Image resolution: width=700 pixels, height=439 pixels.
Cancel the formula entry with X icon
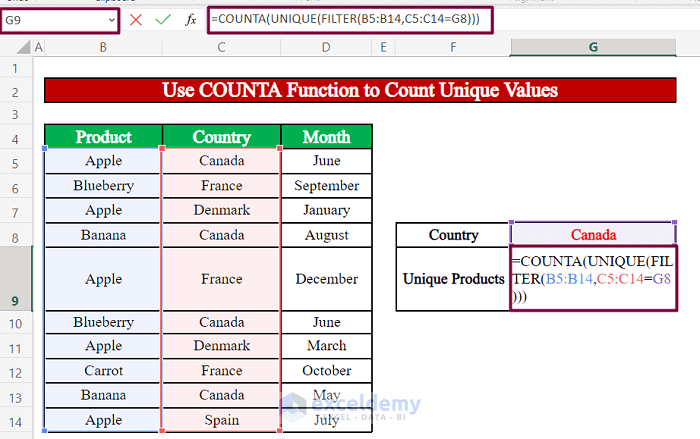[136, 20]
